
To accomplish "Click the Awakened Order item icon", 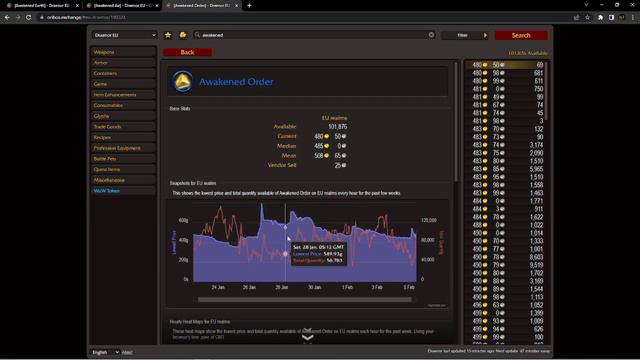I will tap(182, 82).
